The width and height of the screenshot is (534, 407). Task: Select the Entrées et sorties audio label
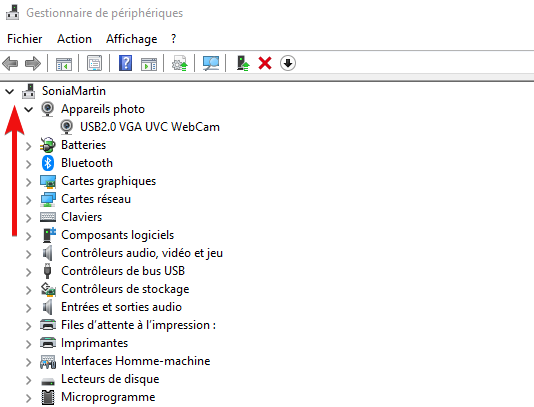[x=121, y=307]
